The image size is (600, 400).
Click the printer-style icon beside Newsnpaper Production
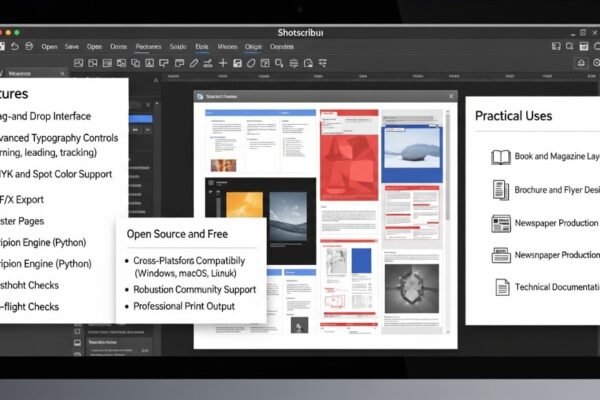(501, 255)
